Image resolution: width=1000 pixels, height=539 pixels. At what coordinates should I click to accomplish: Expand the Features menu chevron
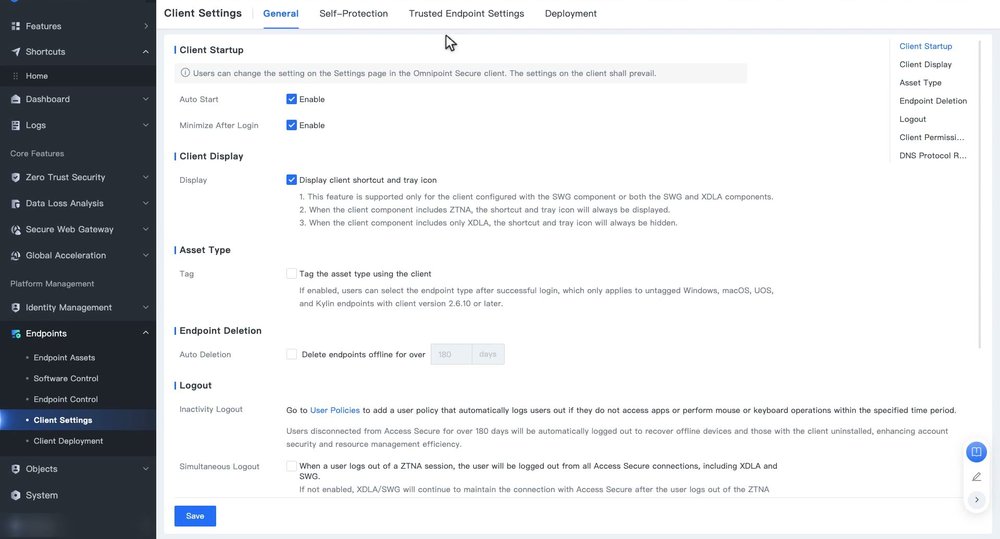click(x=146, y=26)
